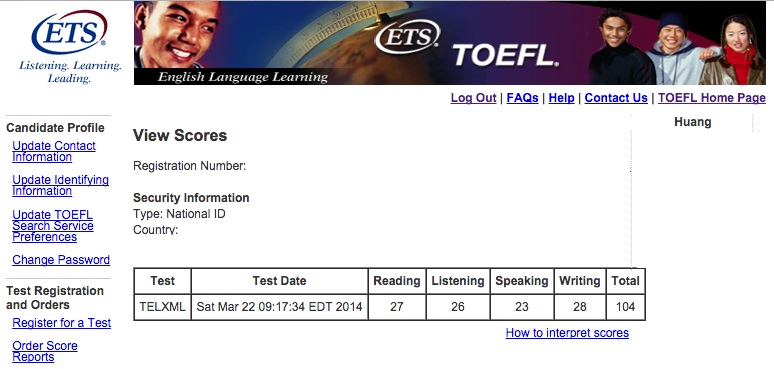Screen dimensions: 774x369
Task: Open the Help link
Action: click(561, 98)
